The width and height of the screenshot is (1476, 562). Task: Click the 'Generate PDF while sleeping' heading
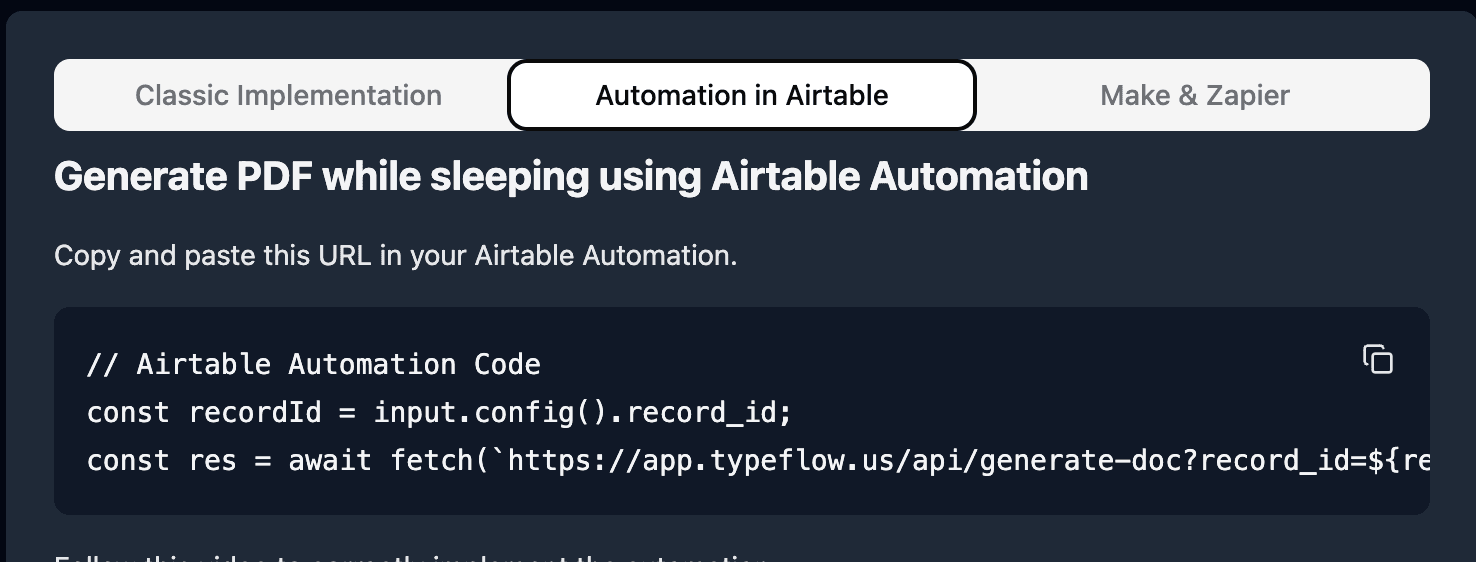(570, 177)
